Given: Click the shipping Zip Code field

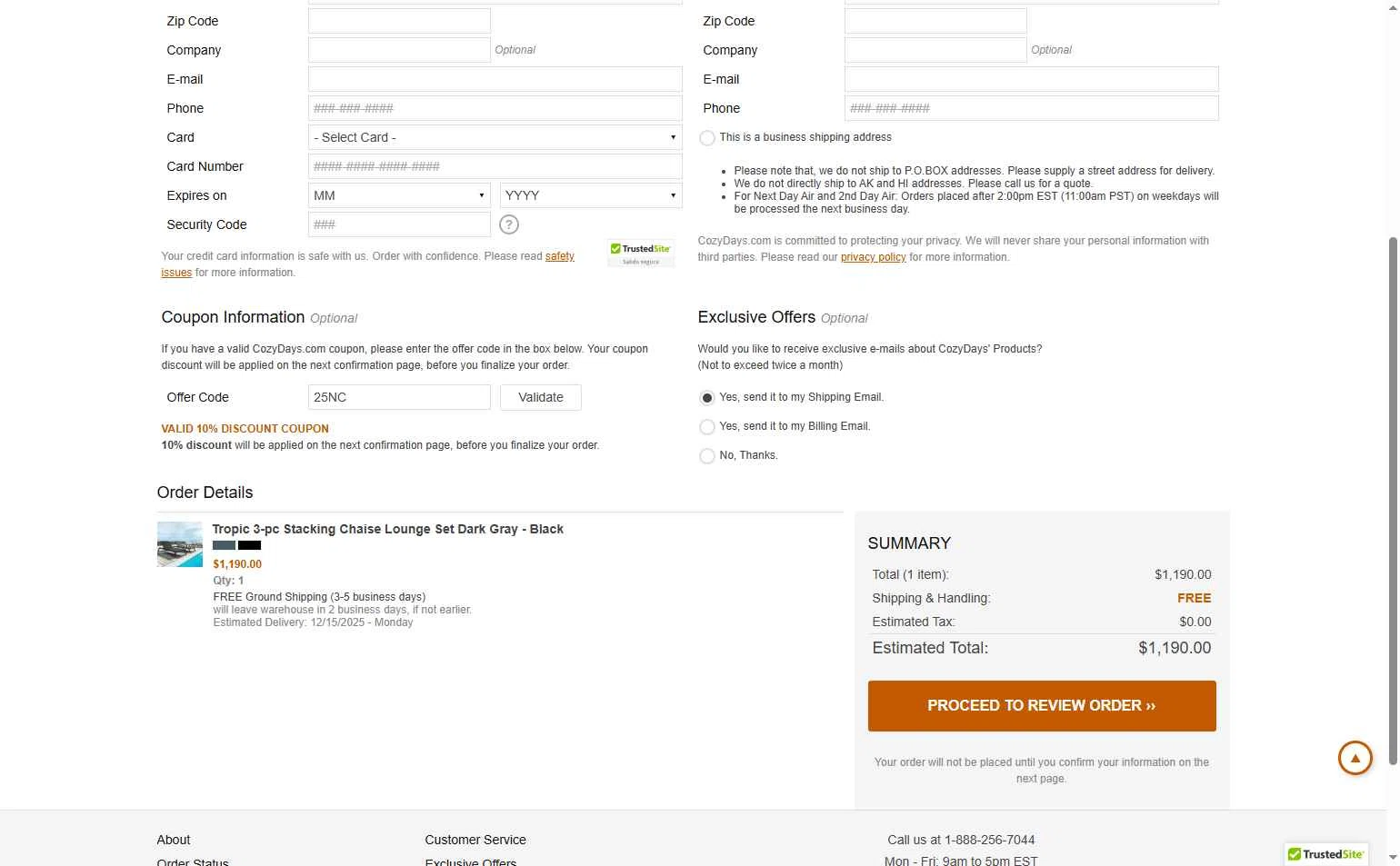Looking at the screenshot, I should (935, 21).
